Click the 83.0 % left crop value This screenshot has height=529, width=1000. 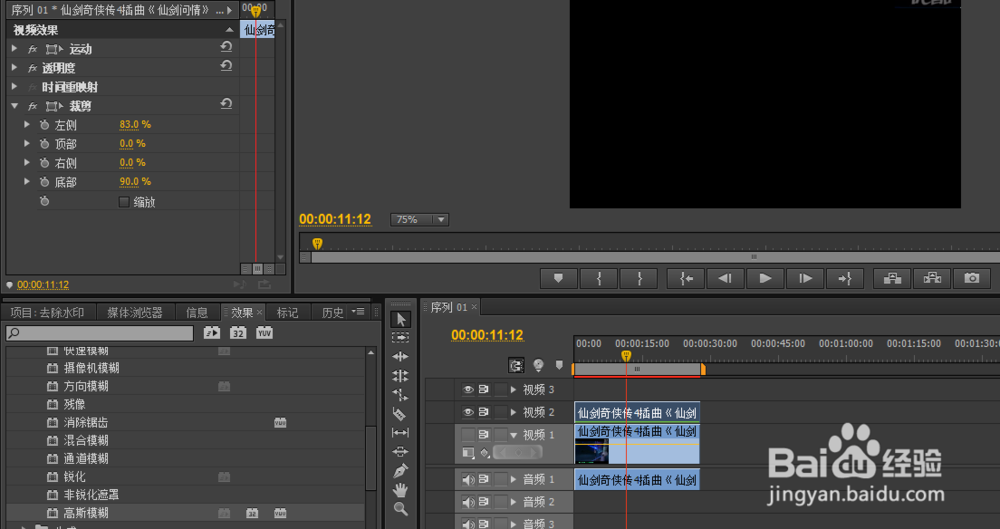click(x=135, y=124)
